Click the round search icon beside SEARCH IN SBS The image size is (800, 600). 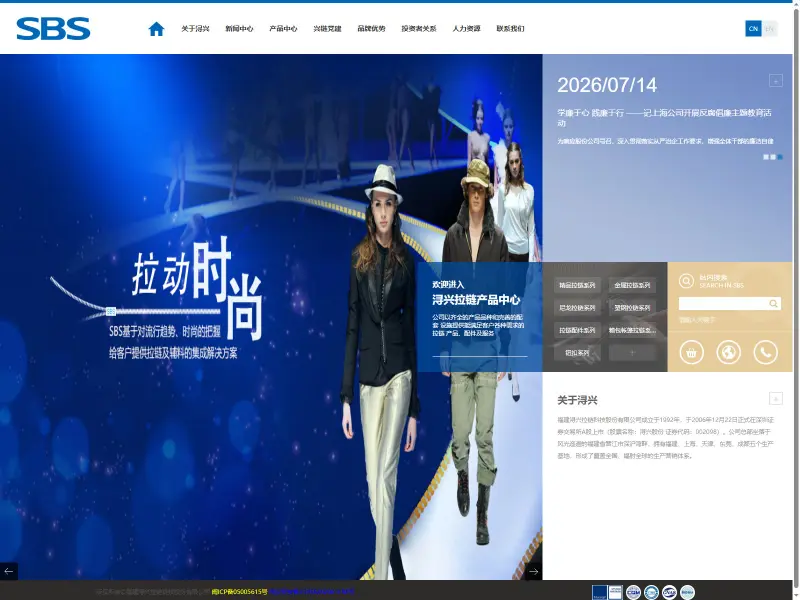coord(686,281)
